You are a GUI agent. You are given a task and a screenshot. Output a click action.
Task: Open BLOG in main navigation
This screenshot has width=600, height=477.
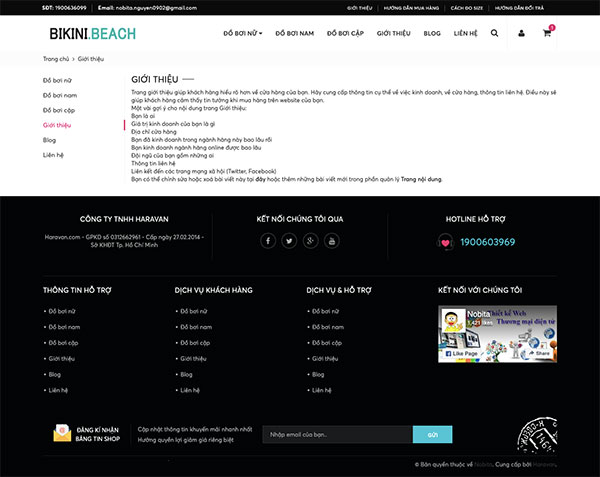pyautogui.click(x=432, y=33)
